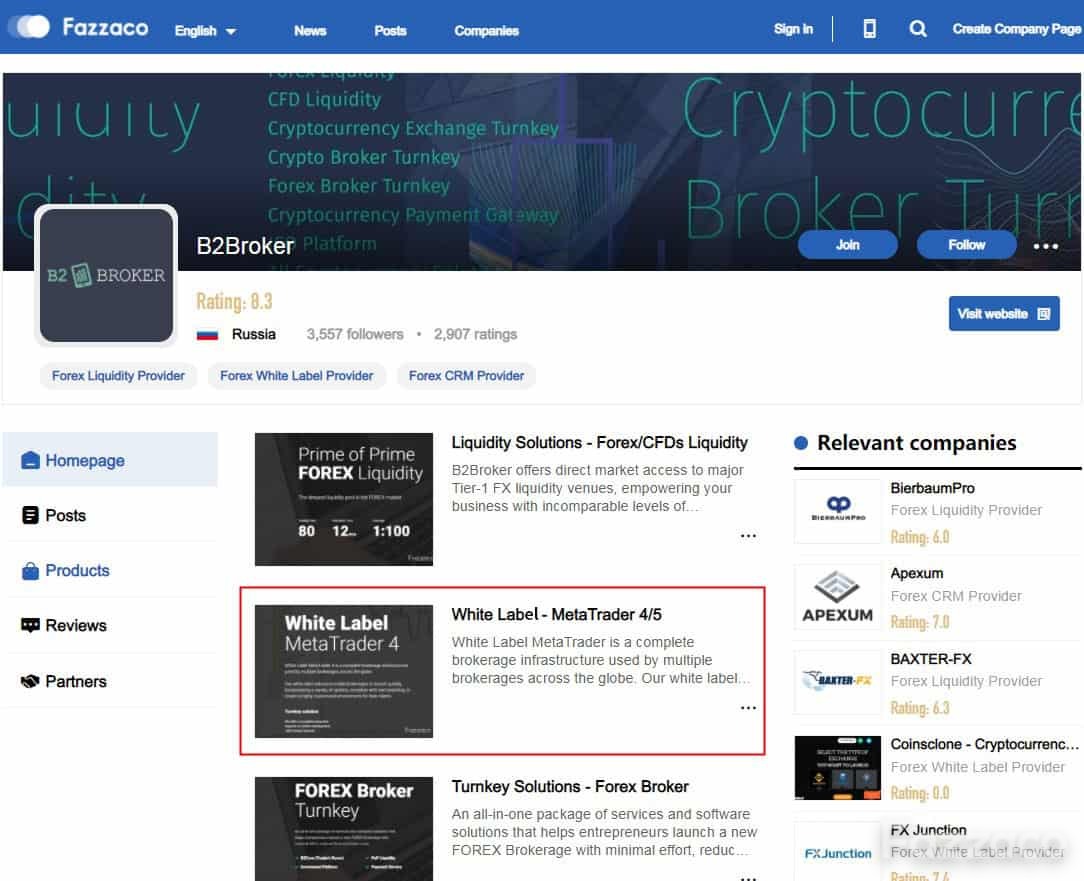This screenshot has height=881, width=1084.
Task: Click the Russia flag icon
Action: 207,335
